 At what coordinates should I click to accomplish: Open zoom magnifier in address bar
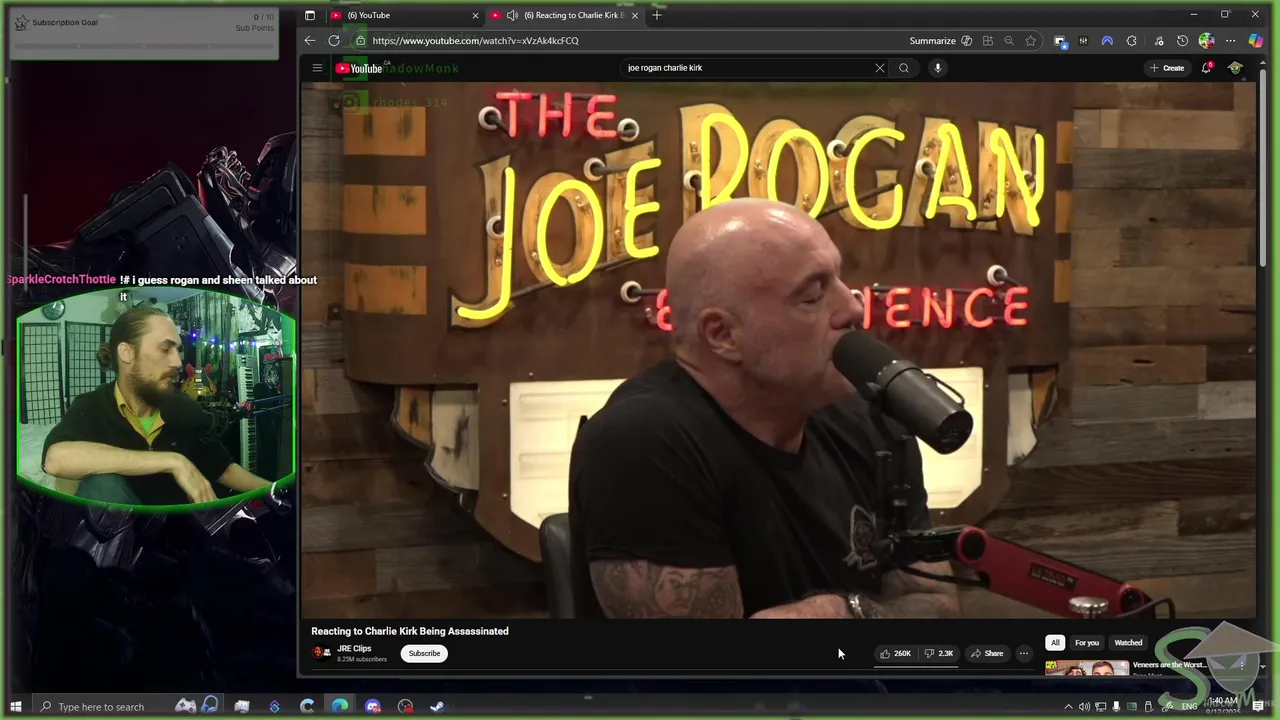1009,41
